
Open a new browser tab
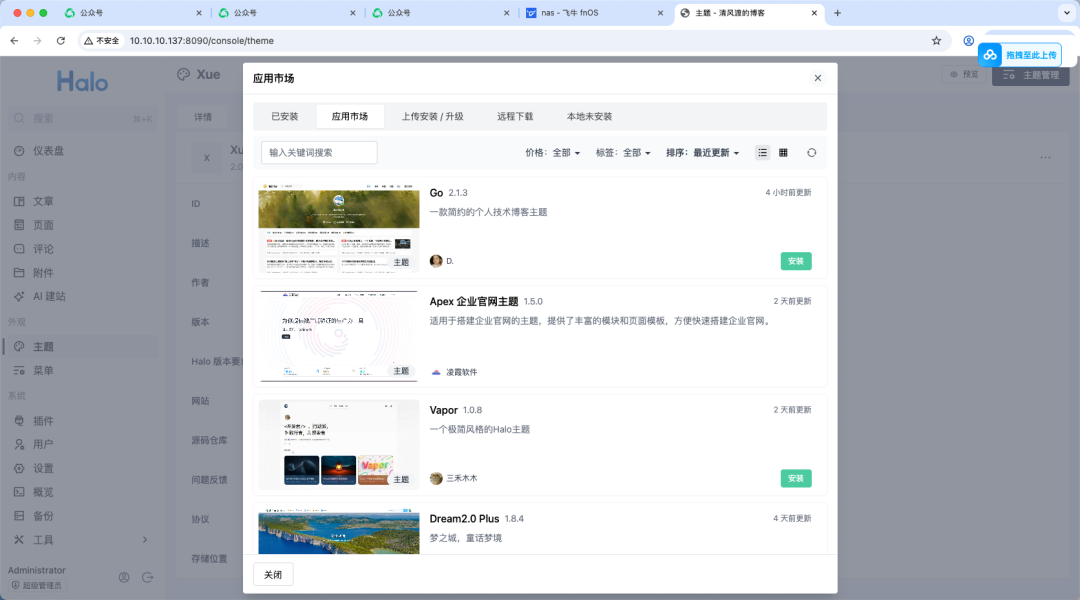point(838,13)
